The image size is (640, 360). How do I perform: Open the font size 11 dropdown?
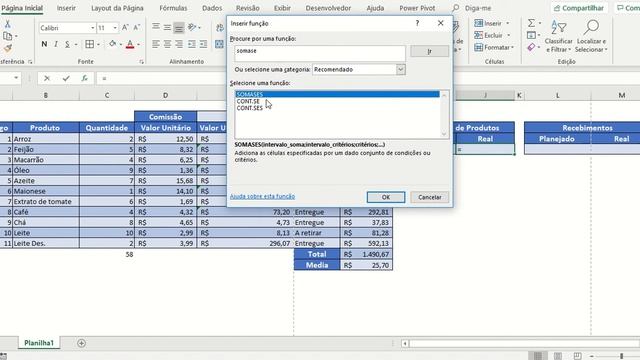(x=115, y=28)
